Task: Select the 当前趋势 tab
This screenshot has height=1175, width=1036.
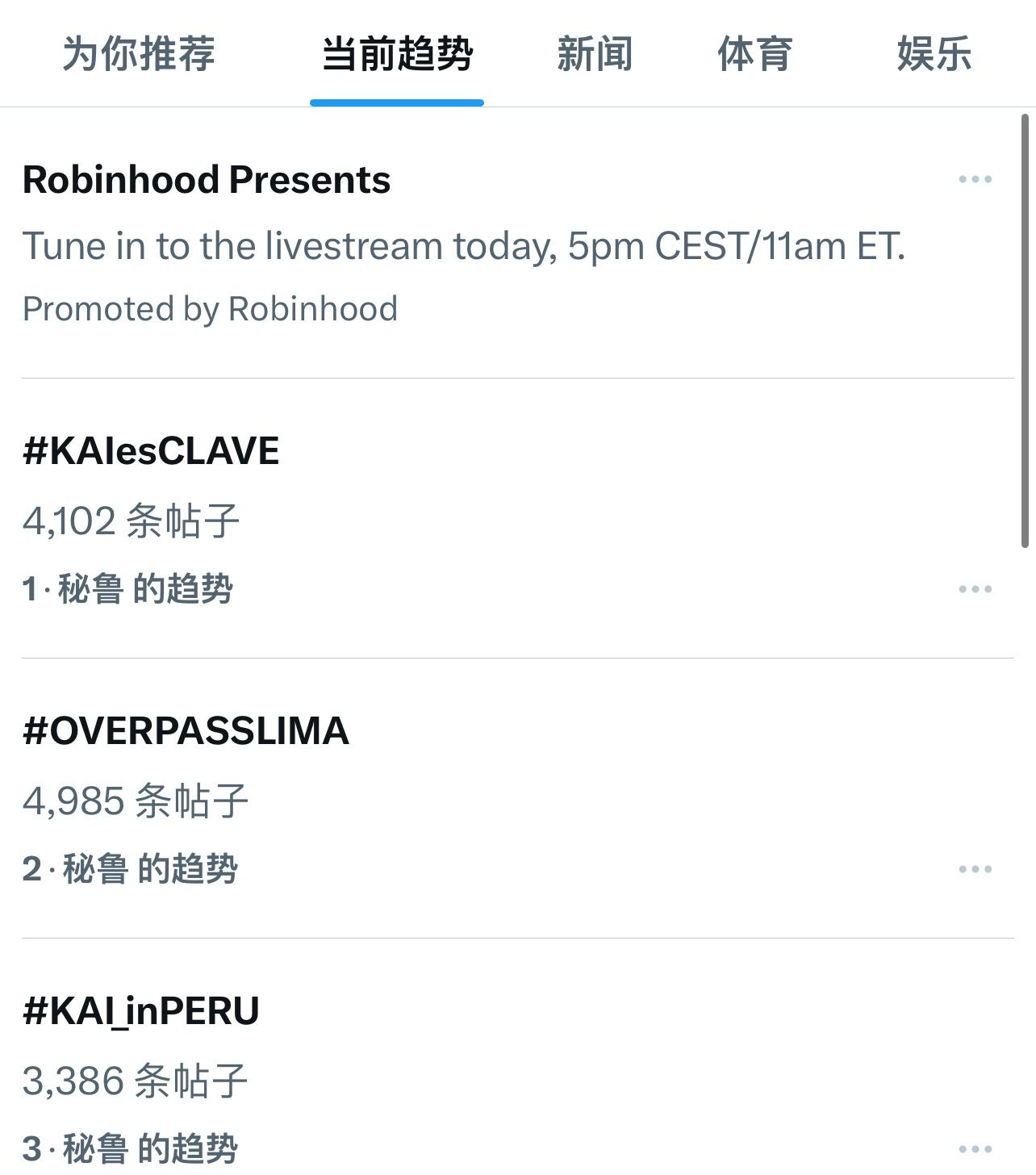Action: [397, 54]
